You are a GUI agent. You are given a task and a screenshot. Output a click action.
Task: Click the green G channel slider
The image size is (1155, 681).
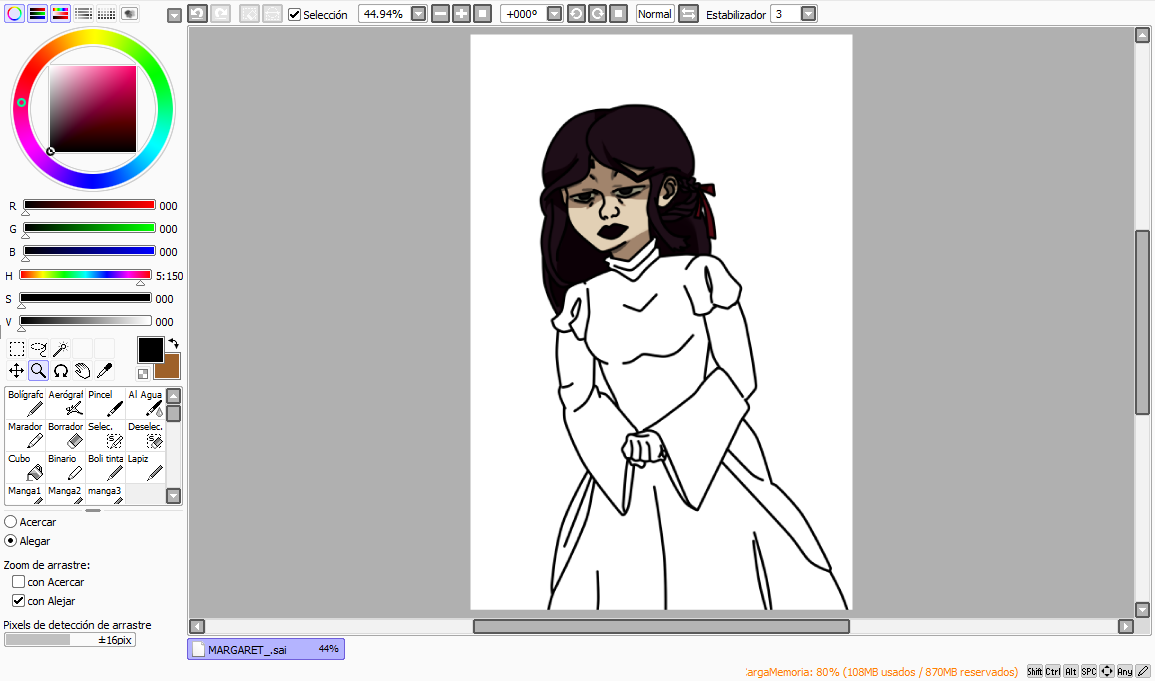(89, 227)
